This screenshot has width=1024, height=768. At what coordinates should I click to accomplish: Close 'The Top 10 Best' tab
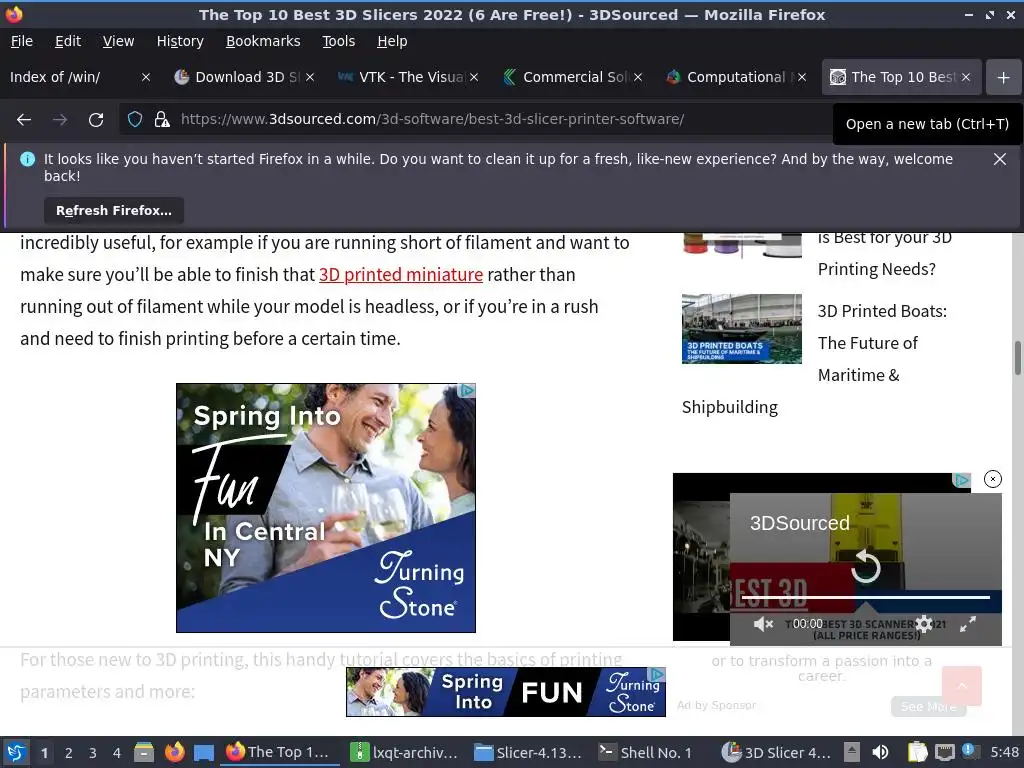pyautogui.click(x=966, y=77)
